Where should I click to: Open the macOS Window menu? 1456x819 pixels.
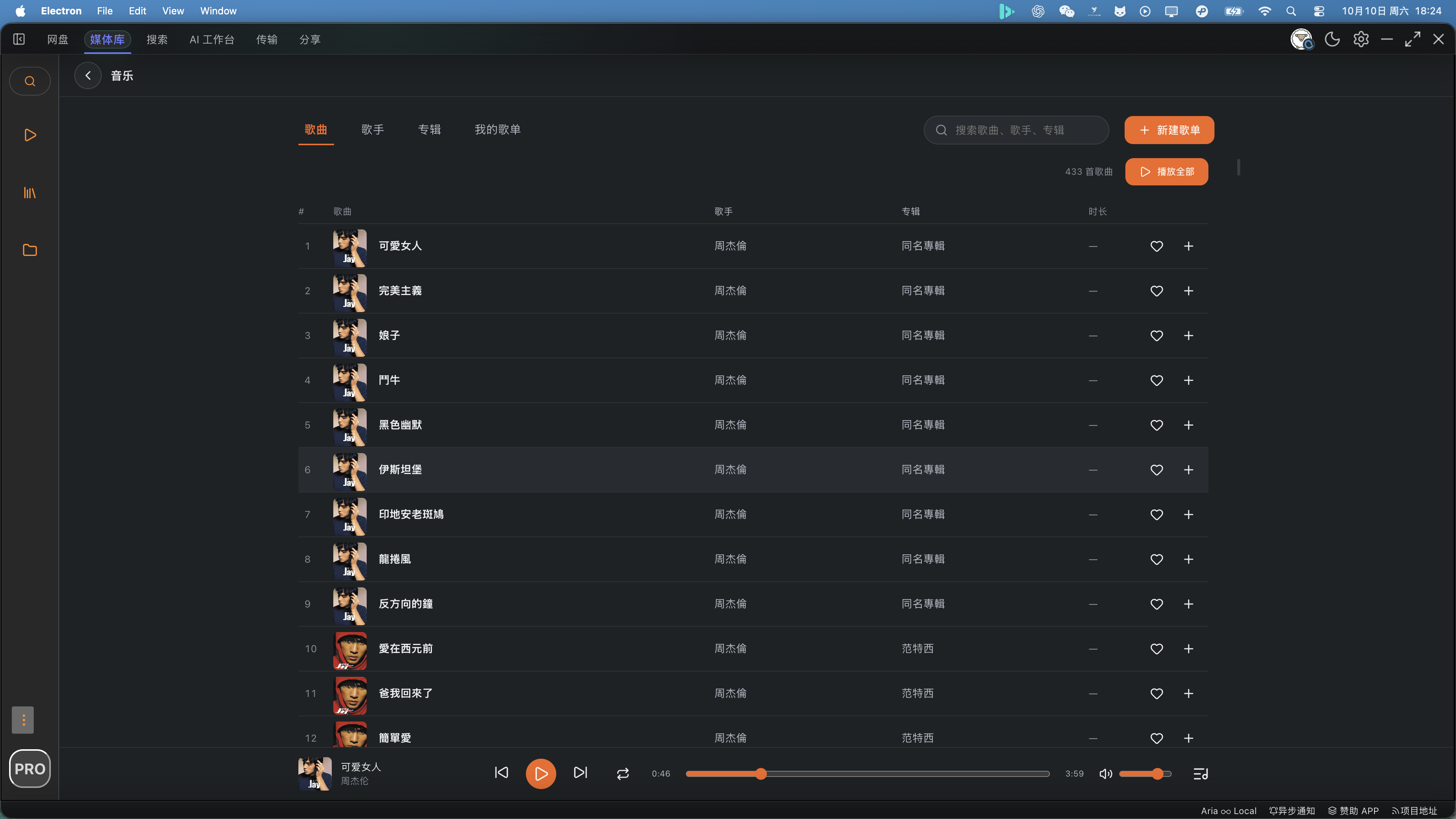218,11
